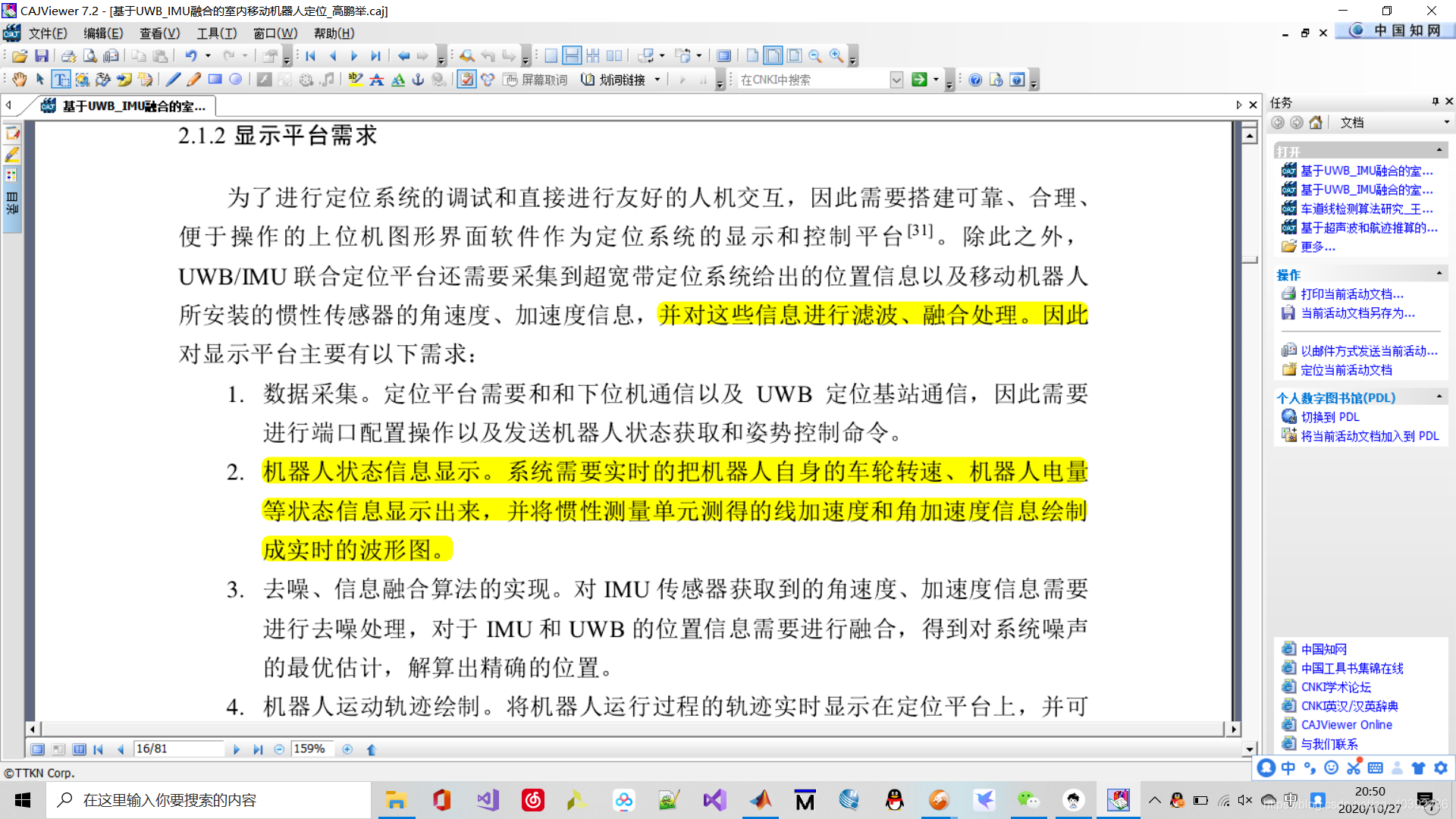1456x819 pixels.
Task: Click 打印当前活动文档 link
Action: (1351, 294)
